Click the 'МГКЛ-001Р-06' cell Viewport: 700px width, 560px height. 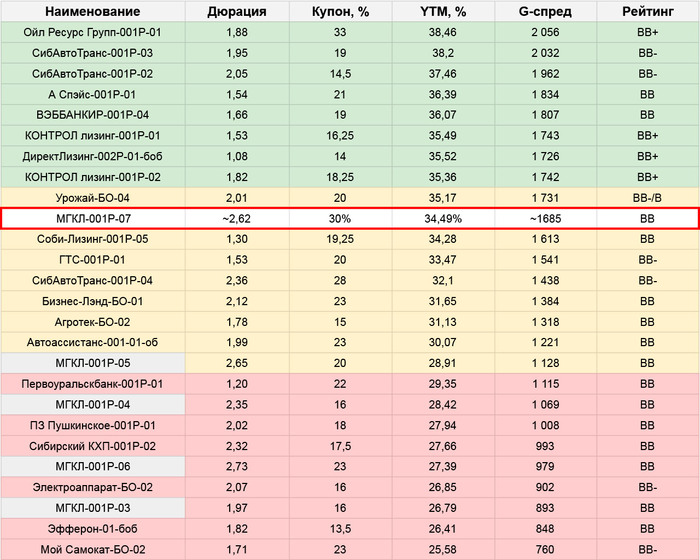pyautogui.click(x=93, y=467)
